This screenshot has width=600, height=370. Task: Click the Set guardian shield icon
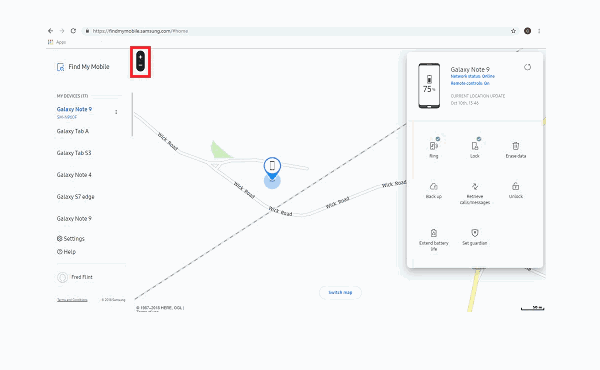475,233
